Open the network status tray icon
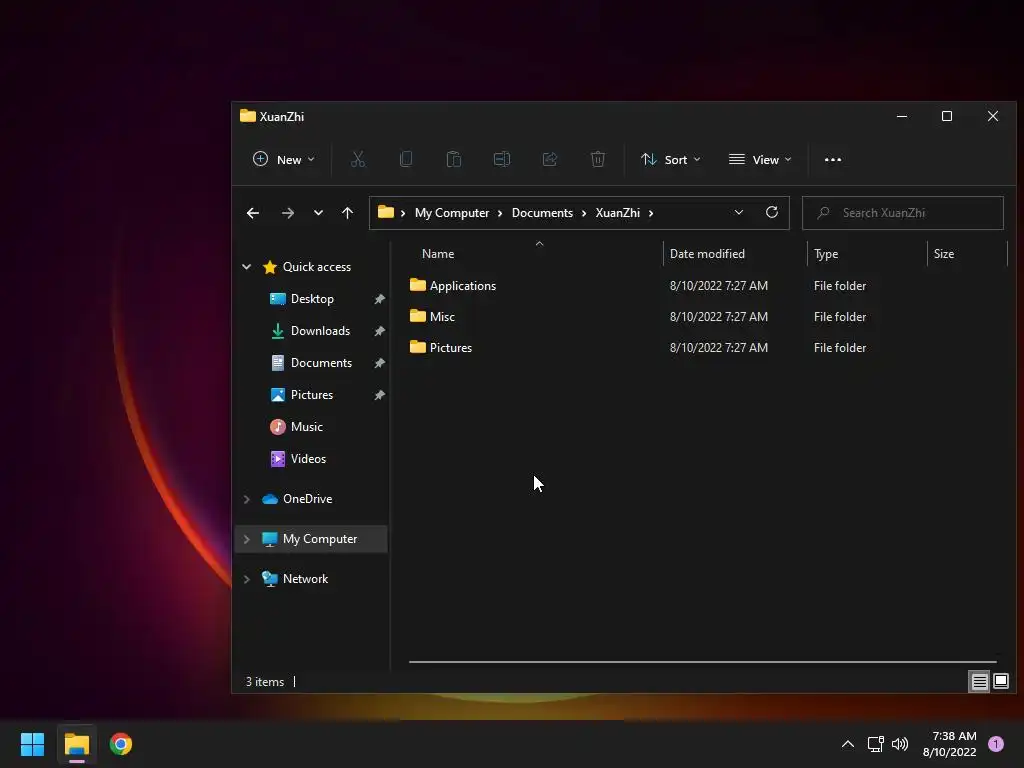The height and width of the screenshot is (768, 1024). [875, 744]
